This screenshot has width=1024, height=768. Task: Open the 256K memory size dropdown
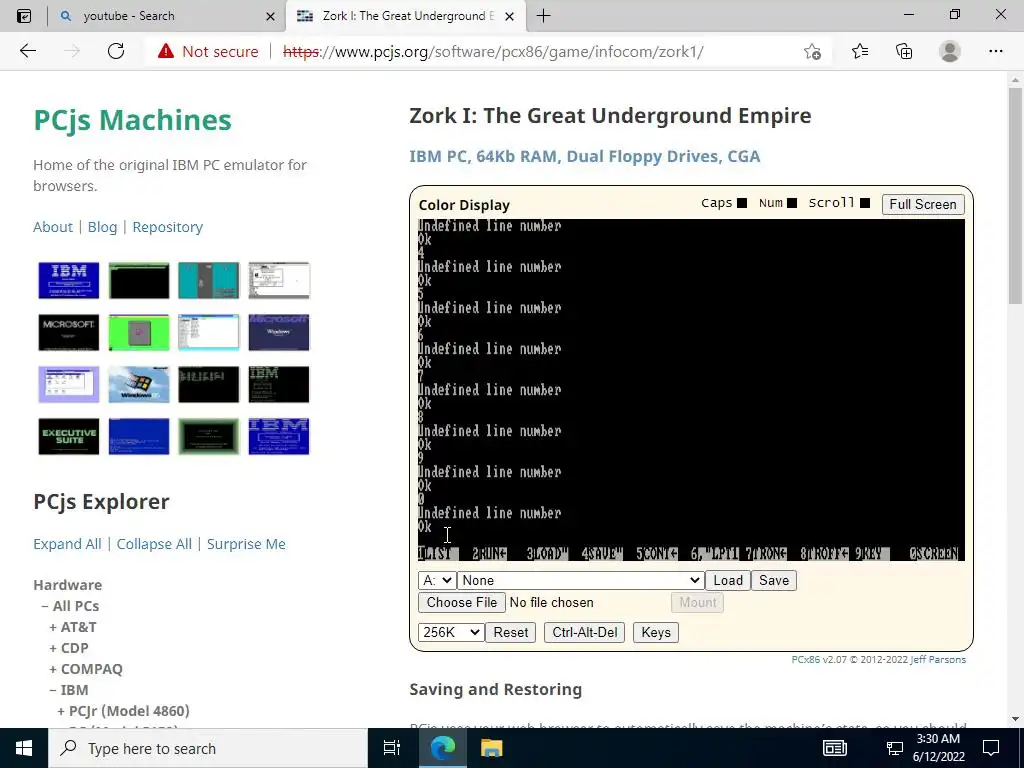click(451, 632)
